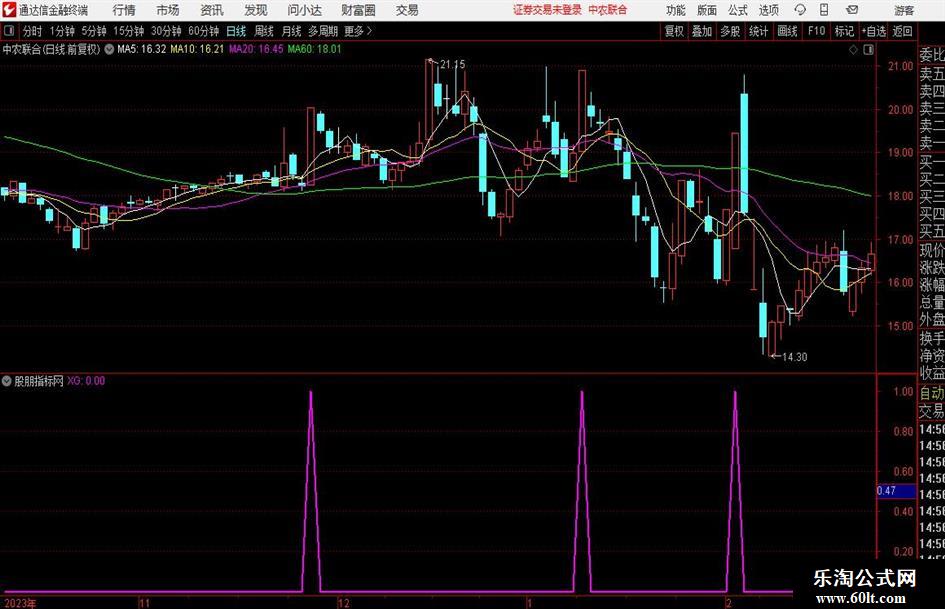
Task: Click the MA20: 16.45 indicator value
Action: point(256,49)
